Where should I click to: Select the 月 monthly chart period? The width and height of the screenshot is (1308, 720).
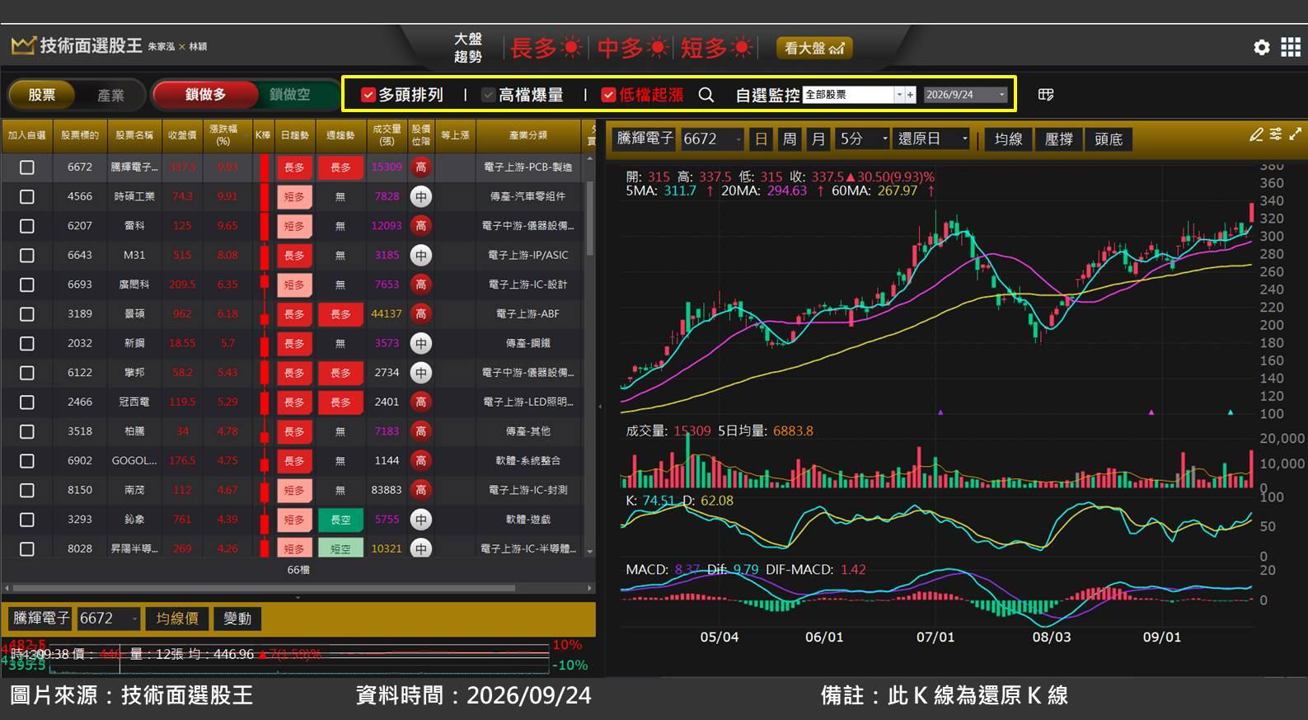pos(819,139)
